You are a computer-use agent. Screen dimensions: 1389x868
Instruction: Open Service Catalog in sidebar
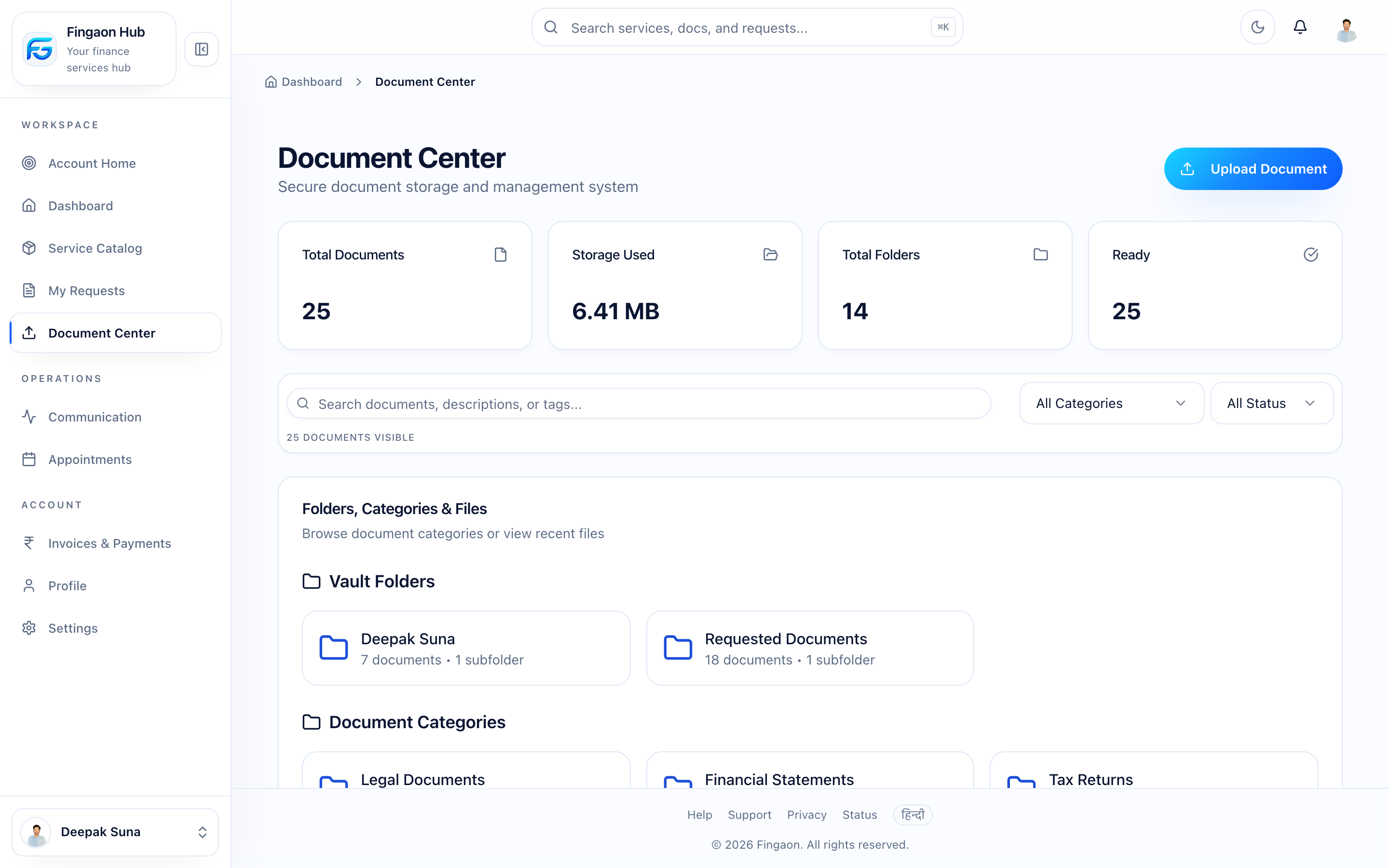click(x=115, y=248)
